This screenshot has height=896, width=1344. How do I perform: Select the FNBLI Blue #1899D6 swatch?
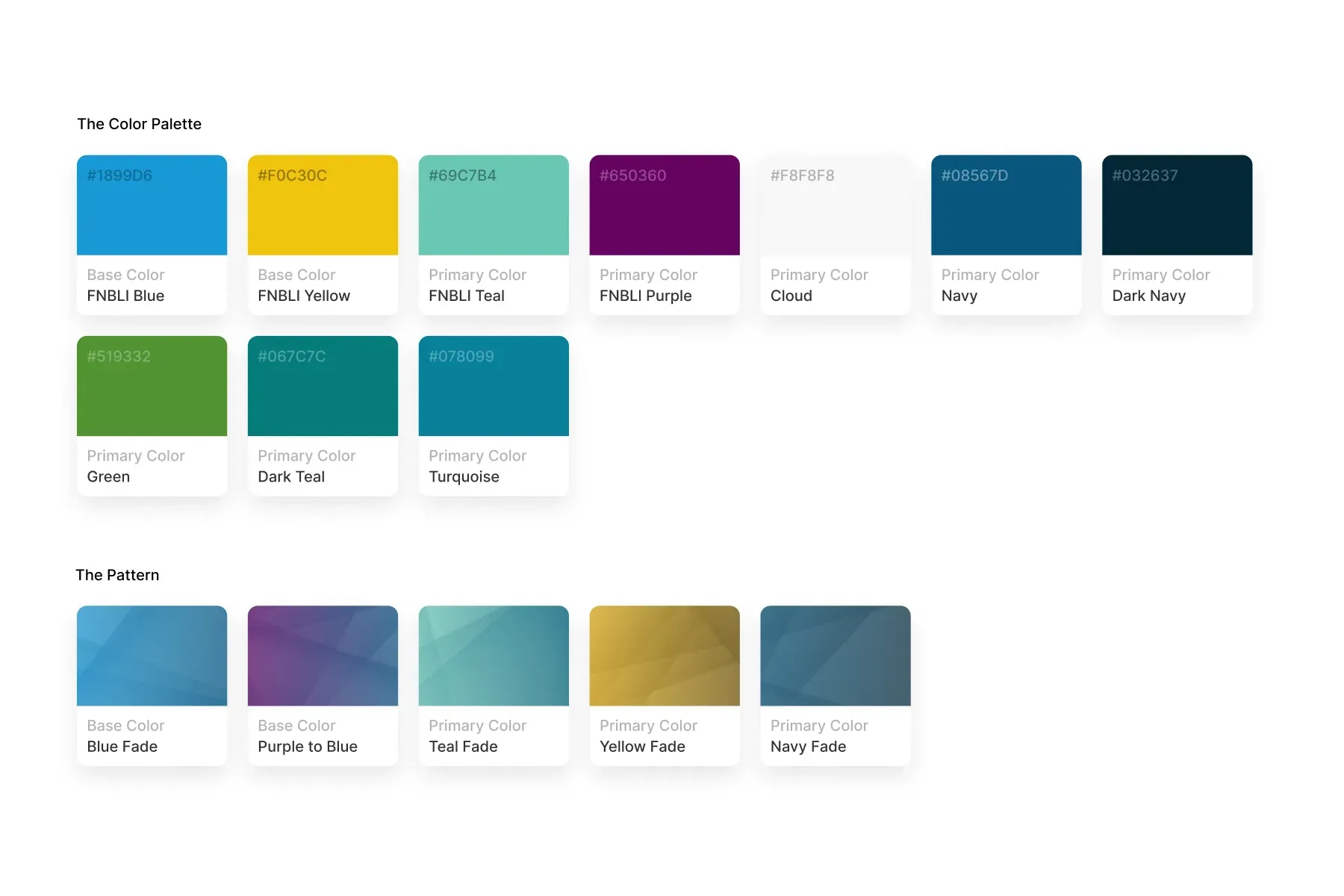coord(152,205)
